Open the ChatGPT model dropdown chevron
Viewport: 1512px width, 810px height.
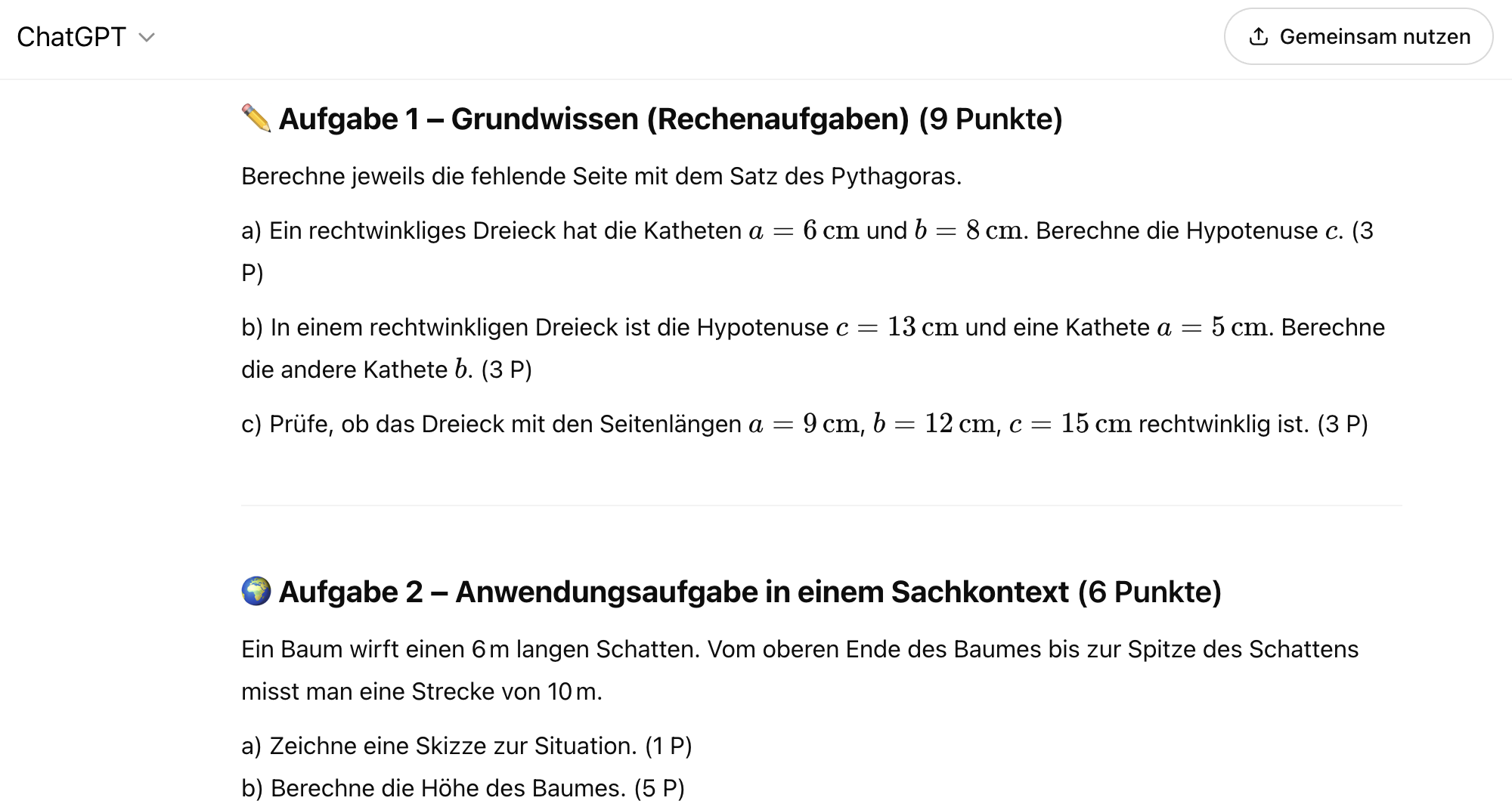147,37
